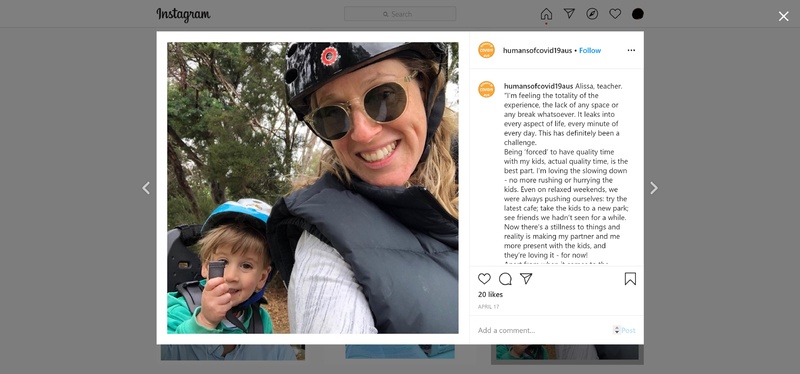800x374 pixels.
Task: Open Activity heart icon in the header
Action: click(x=615, y=14)
